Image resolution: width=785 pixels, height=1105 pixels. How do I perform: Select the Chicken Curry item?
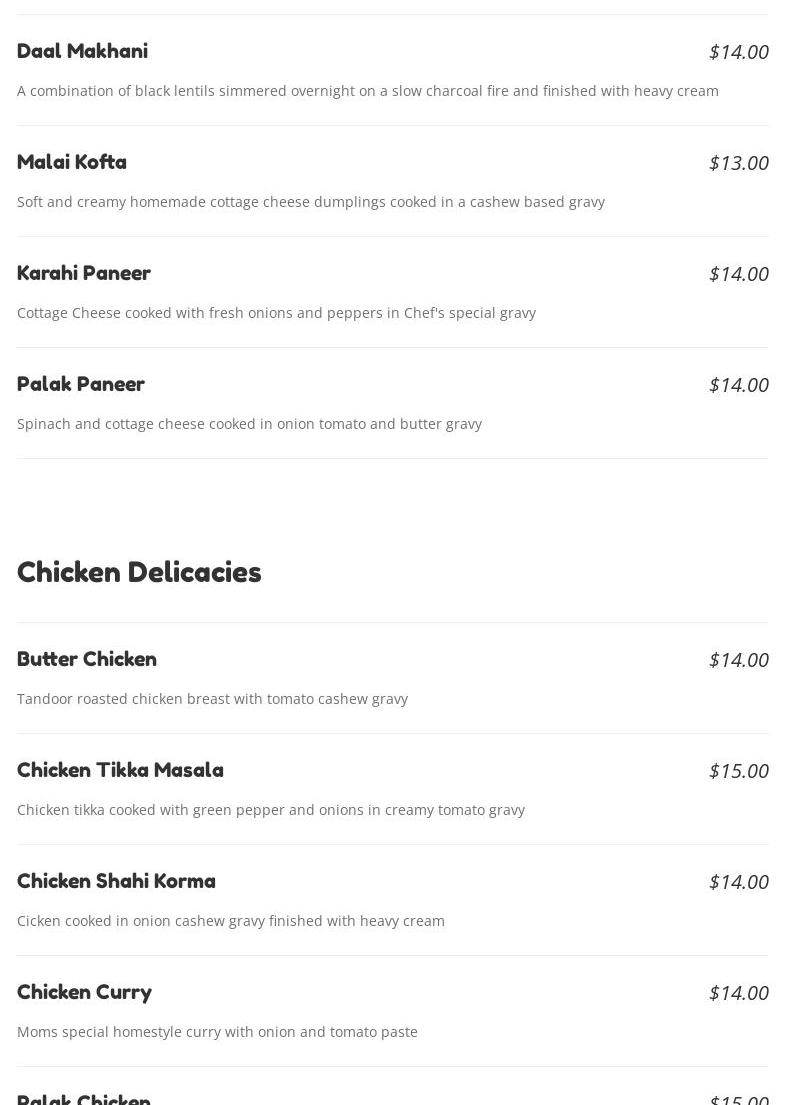point(85,992)
